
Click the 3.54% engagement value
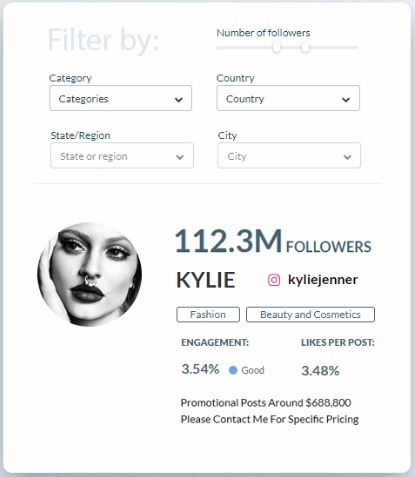click(x=200, y=369)
